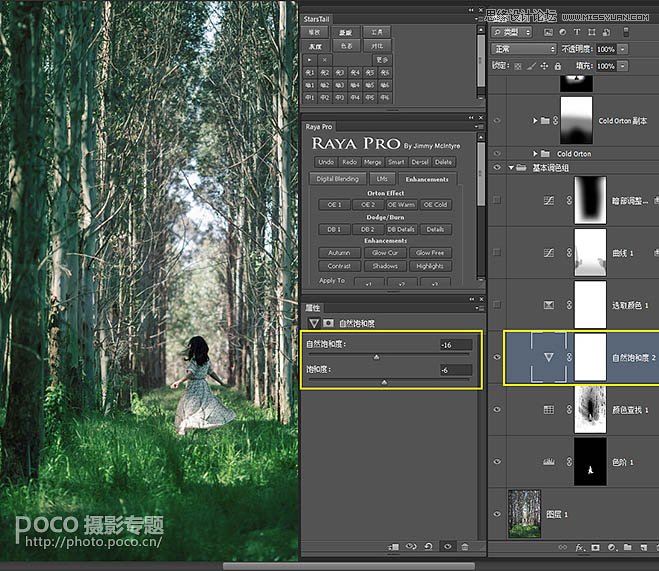The width and height of the screenshot is (659, 571).
Task: Switch to LMs tab in Raya Pro
Action: [x=382, y=179]
